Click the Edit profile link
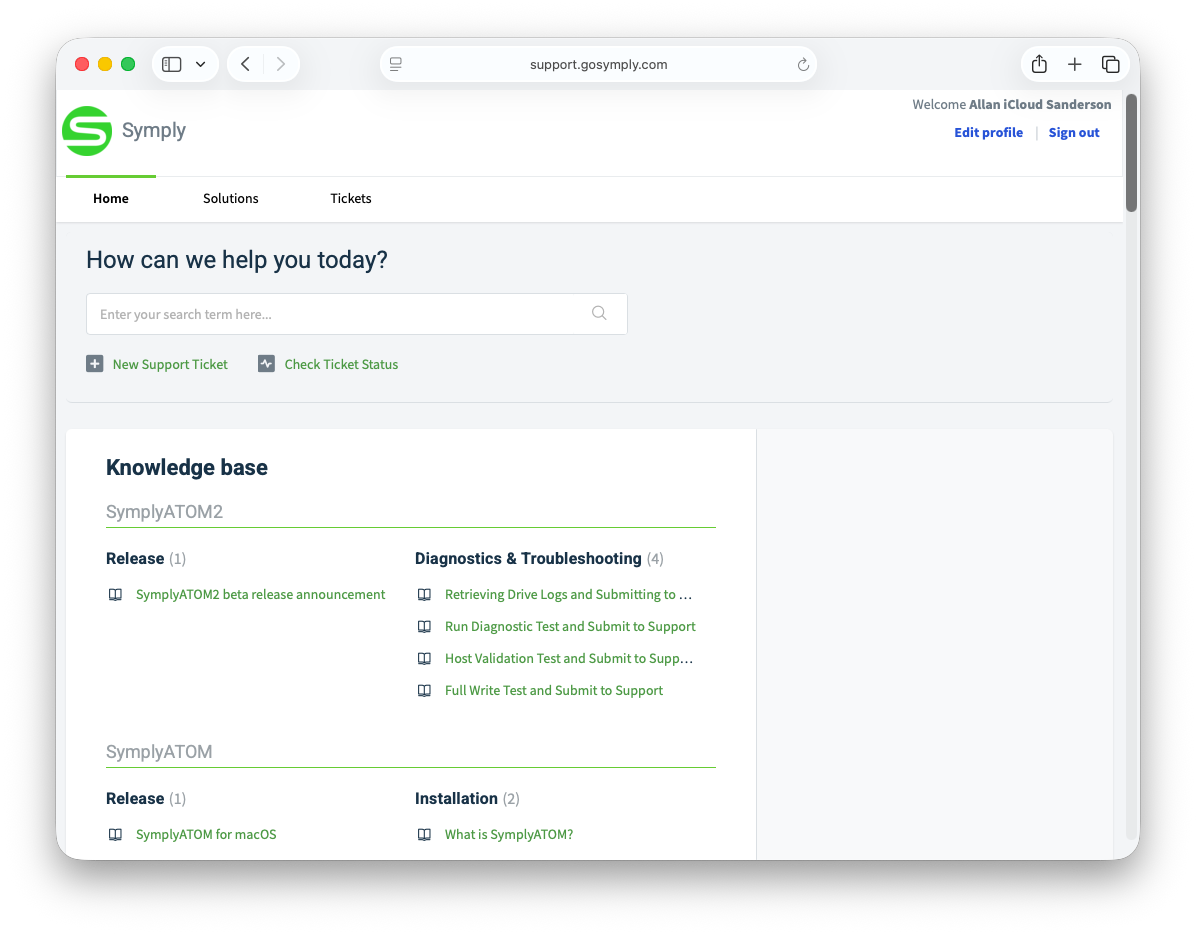1196x934 pixels. click(989, 133)
